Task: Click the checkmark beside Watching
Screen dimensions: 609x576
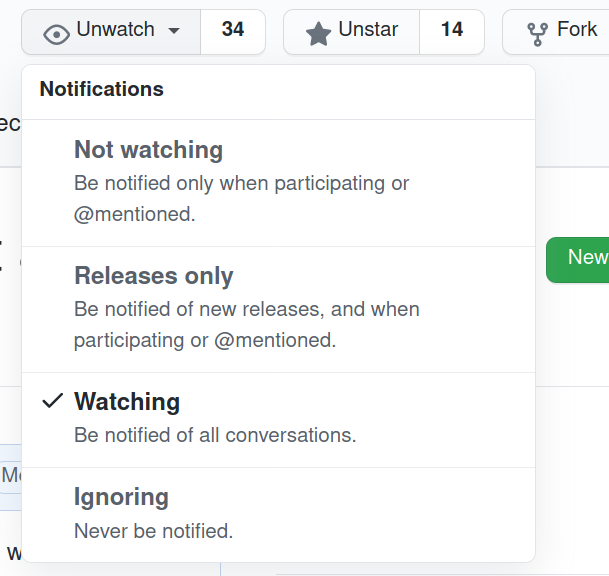Action: pos(52,401)
